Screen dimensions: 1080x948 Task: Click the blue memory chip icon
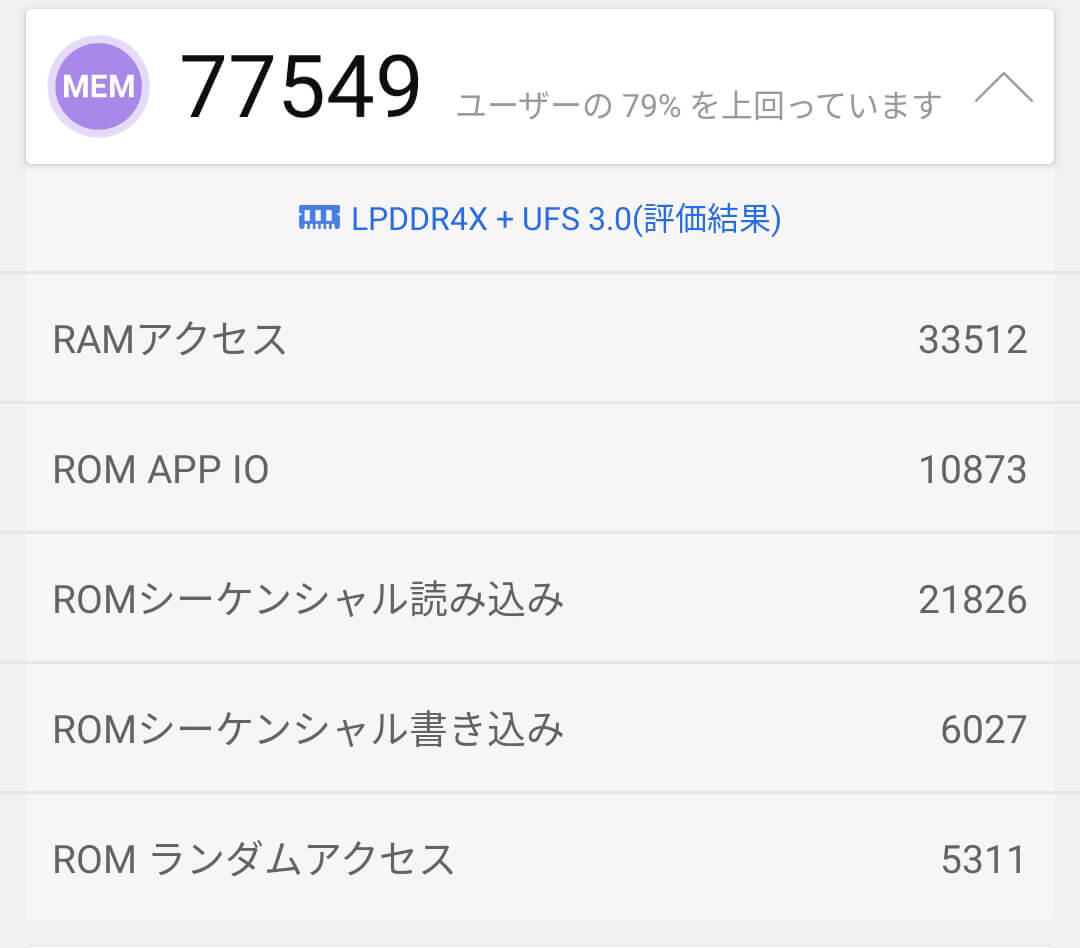click(x=319, y=218)
